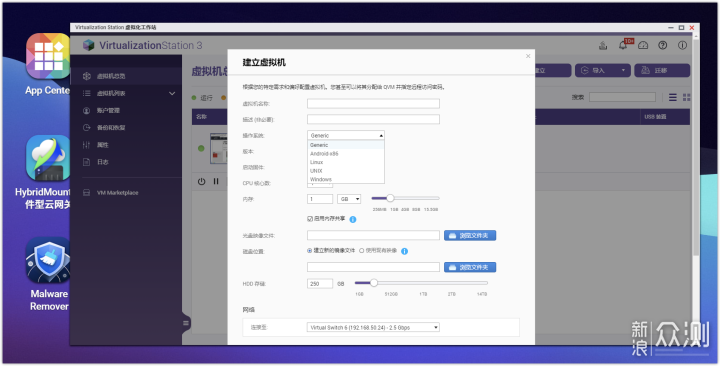The image size is (720, 366).
Task: Open the help question mark icon
Action: [x=663, y=45]
